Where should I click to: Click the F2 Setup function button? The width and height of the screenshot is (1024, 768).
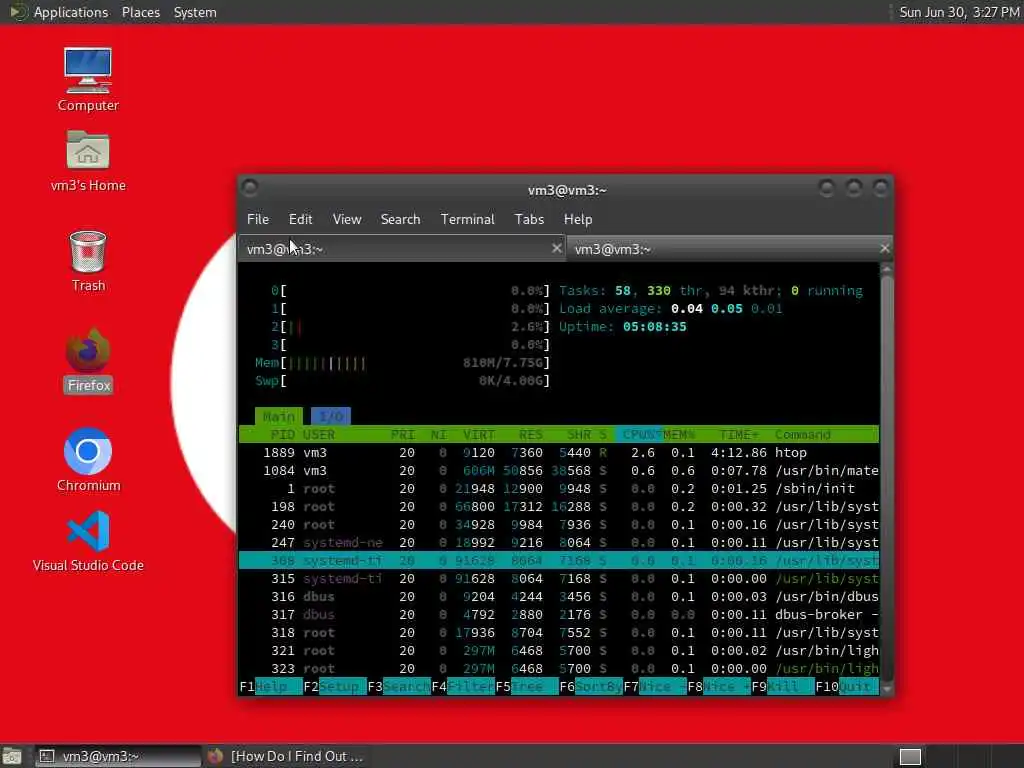pyautogui.click(x=334, y=686)
